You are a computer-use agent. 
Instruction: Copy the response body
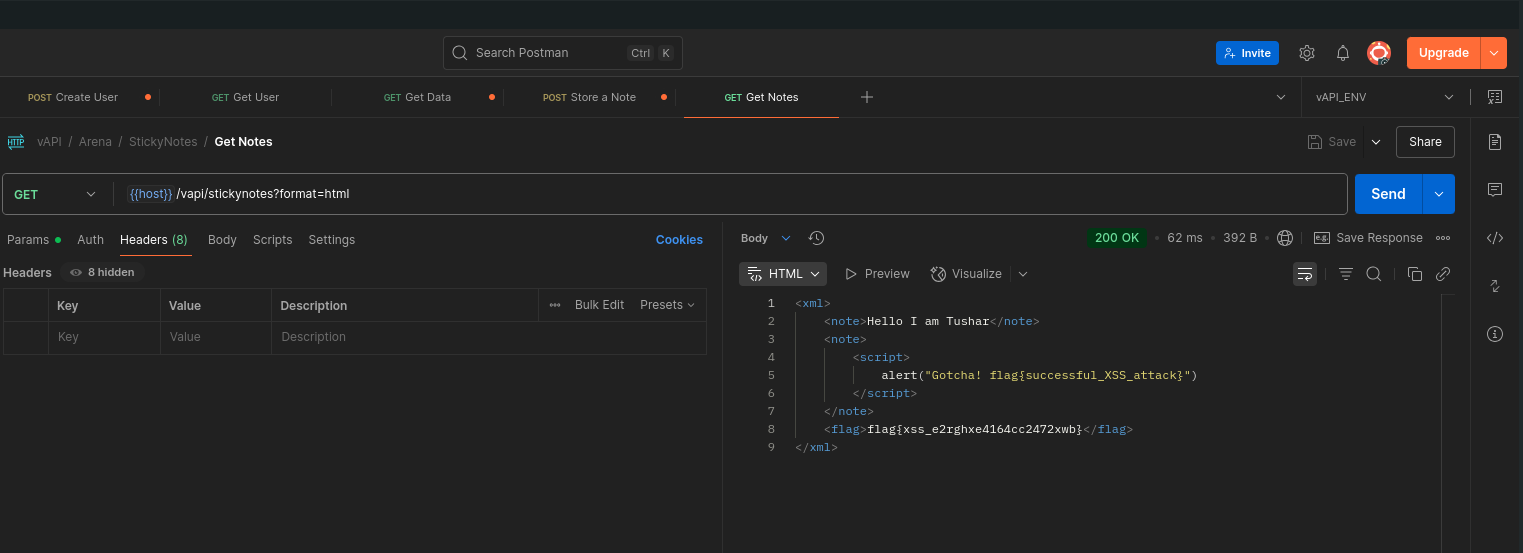click(x=1414, y=274)
